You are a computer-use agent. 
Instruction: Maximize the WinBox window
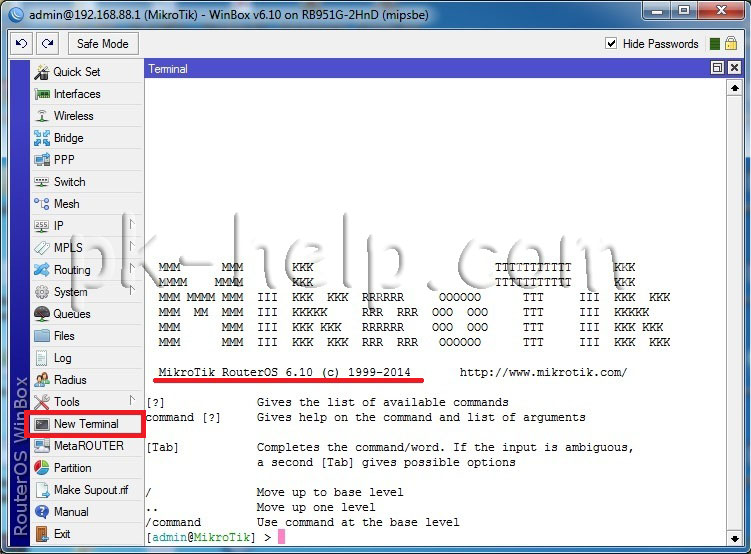(x=684, y=11)
